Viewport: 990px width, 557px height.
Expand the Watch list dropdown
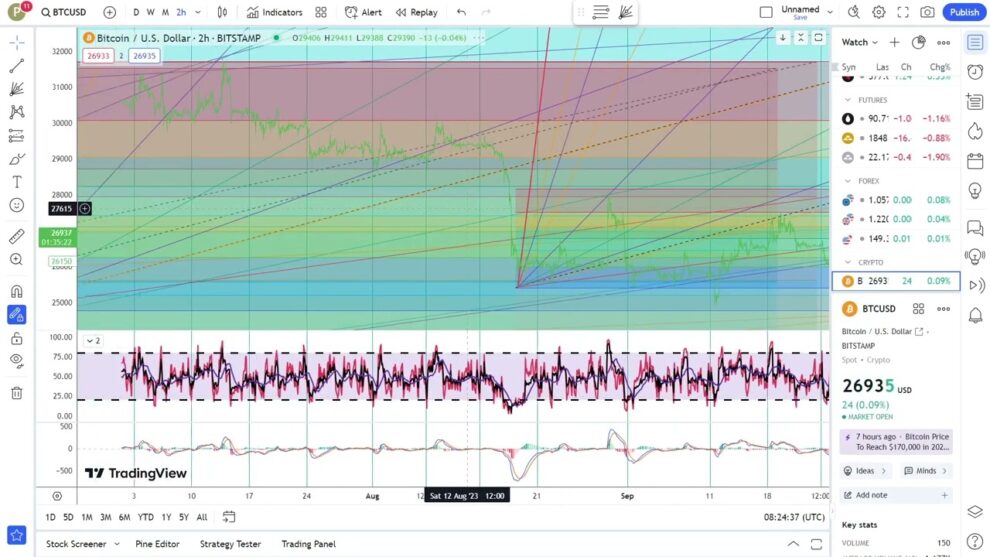(x=874, y=43)
